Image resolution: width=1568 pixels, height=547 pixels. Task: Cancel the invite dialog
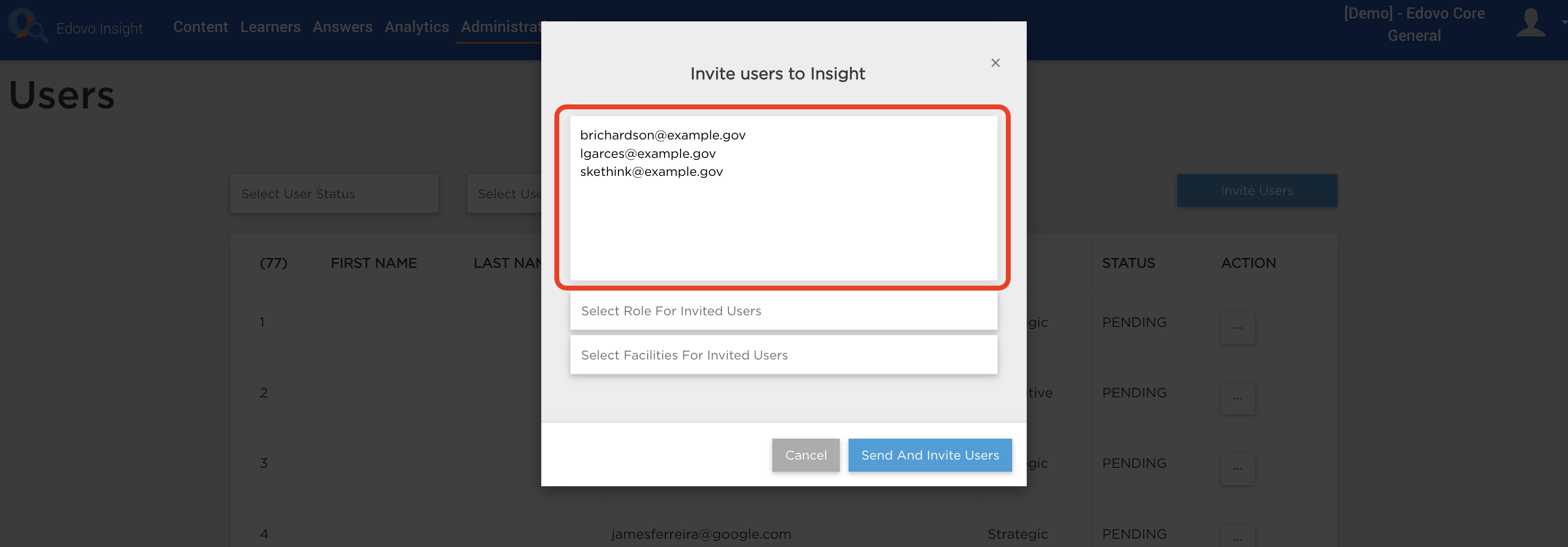pyautogui.click(x=806, y=455)
